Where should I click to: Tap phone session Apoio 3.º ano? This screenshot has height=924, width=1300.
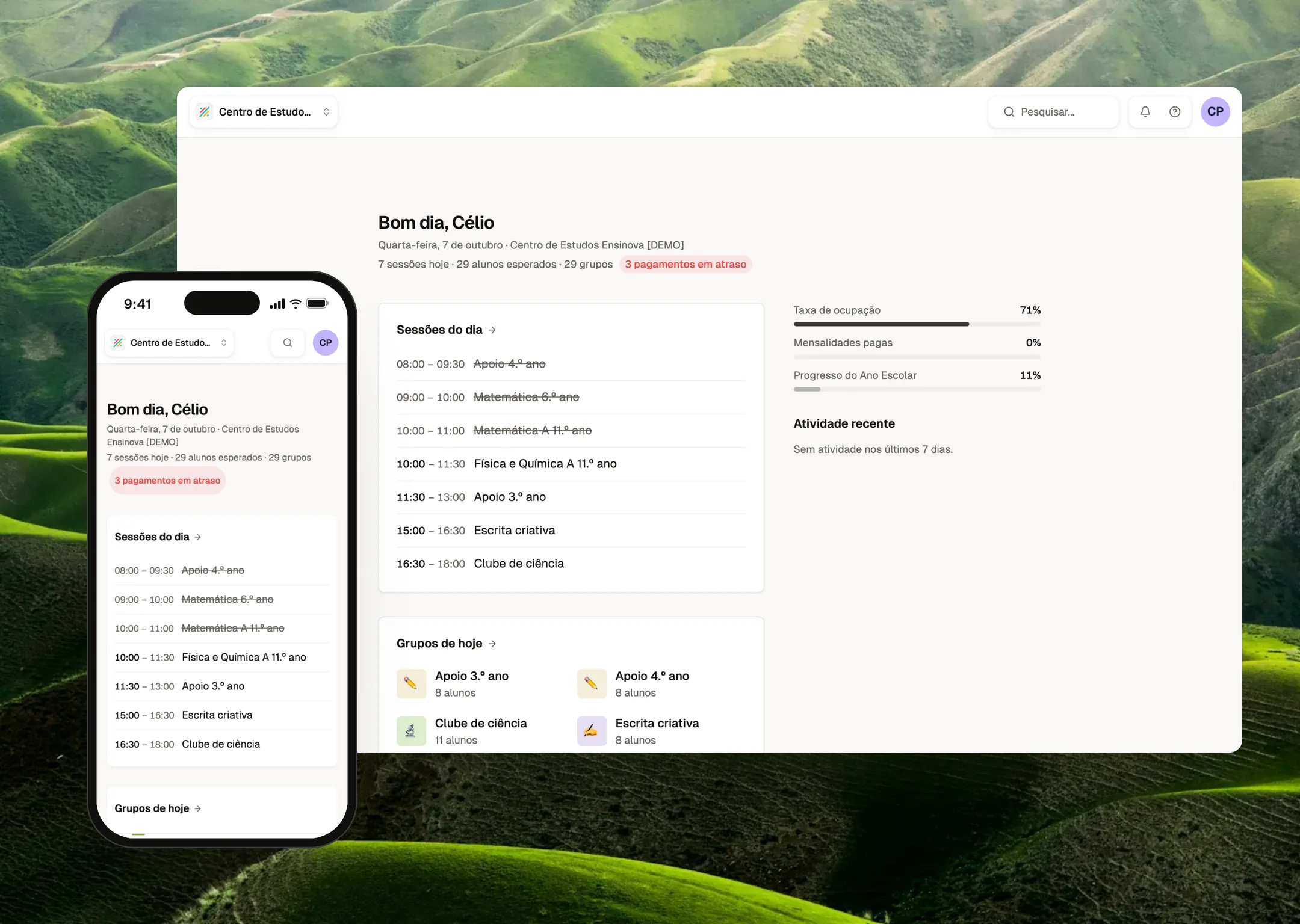click(222, 686)
